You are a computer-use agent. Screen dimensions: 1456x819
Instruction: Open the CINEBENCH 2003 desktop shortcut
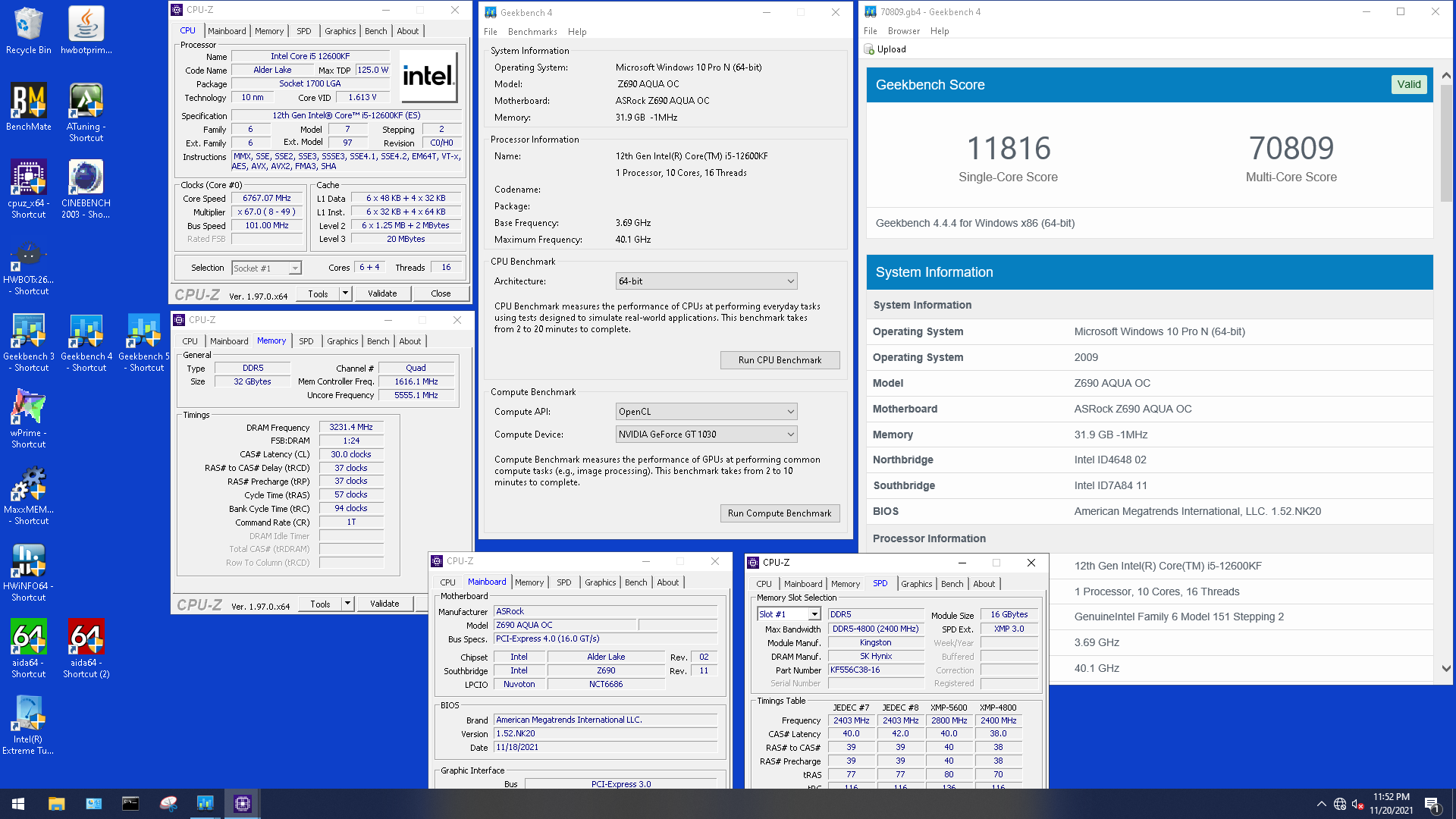(x=86, y=189)
